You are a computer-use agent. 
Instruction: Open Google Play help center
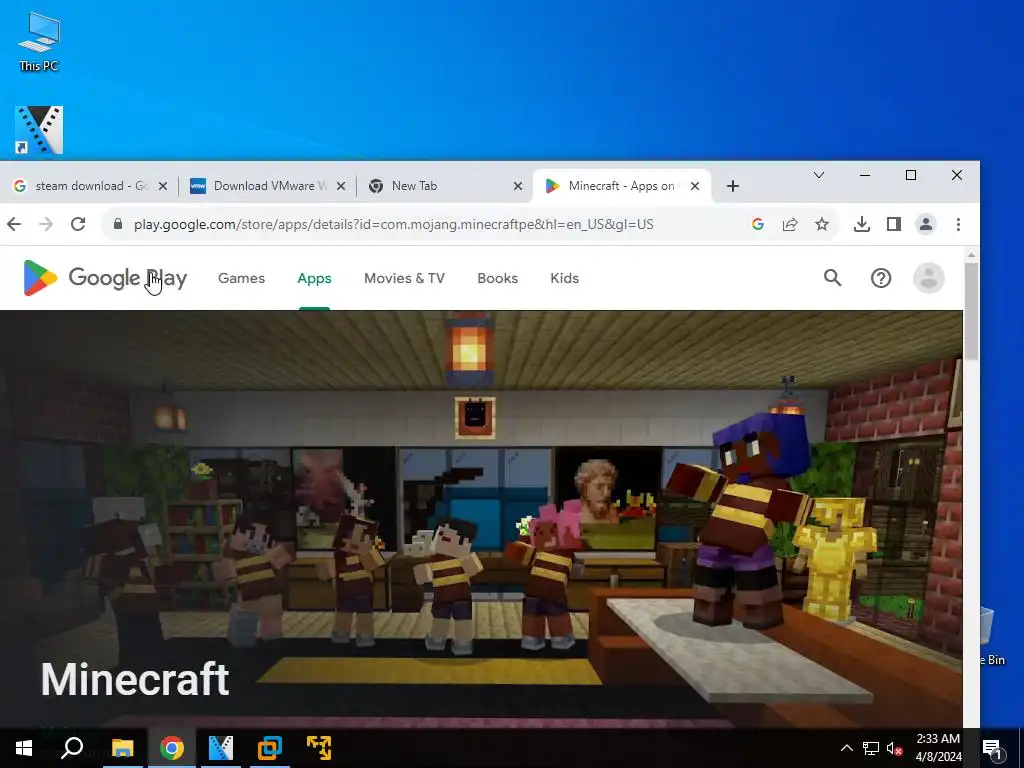pos(881,278)
